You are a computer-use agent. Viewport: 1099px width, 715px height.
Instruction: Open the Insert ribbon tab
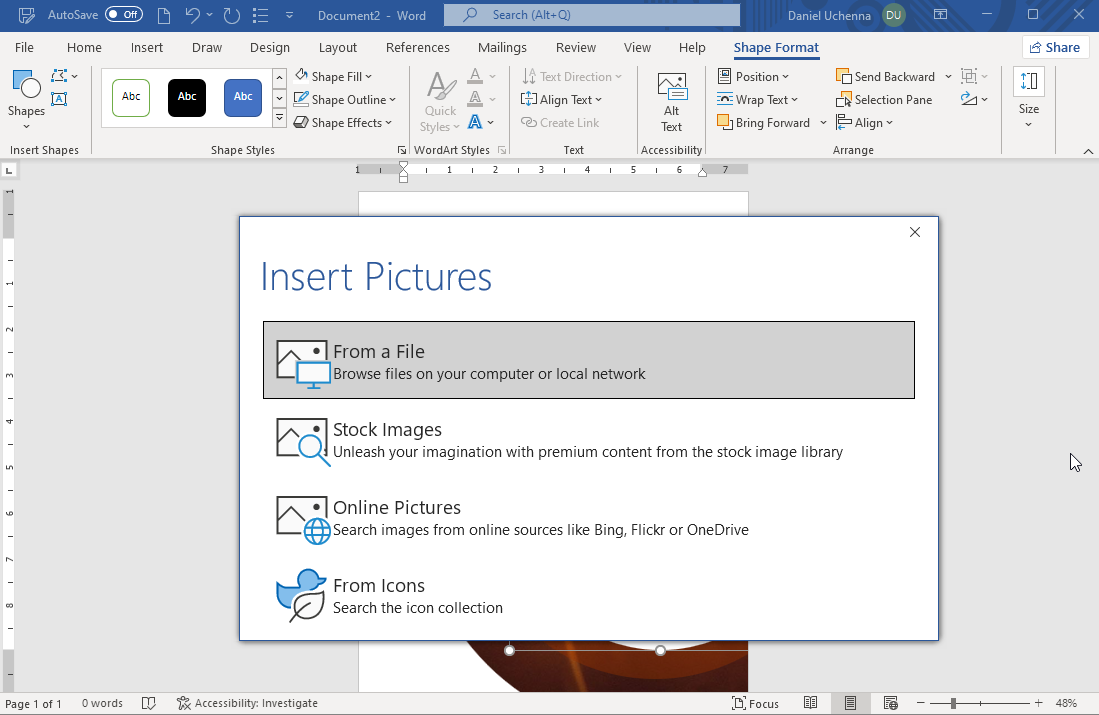(x=147, y=47)
